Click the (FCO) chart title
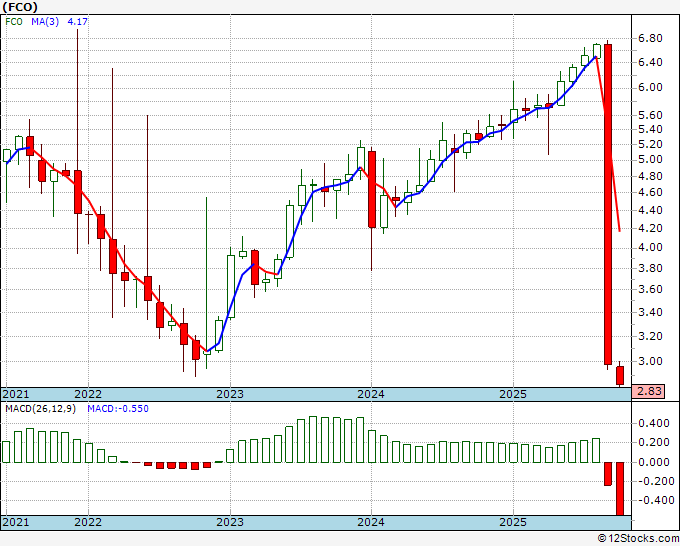Screen dimensions: 680x546 pyautogui.click(x=20, y=7)
